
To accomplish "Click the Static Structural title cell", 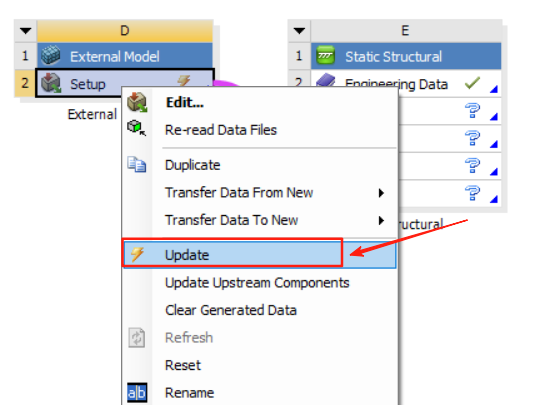I will [x=406, y=56].
